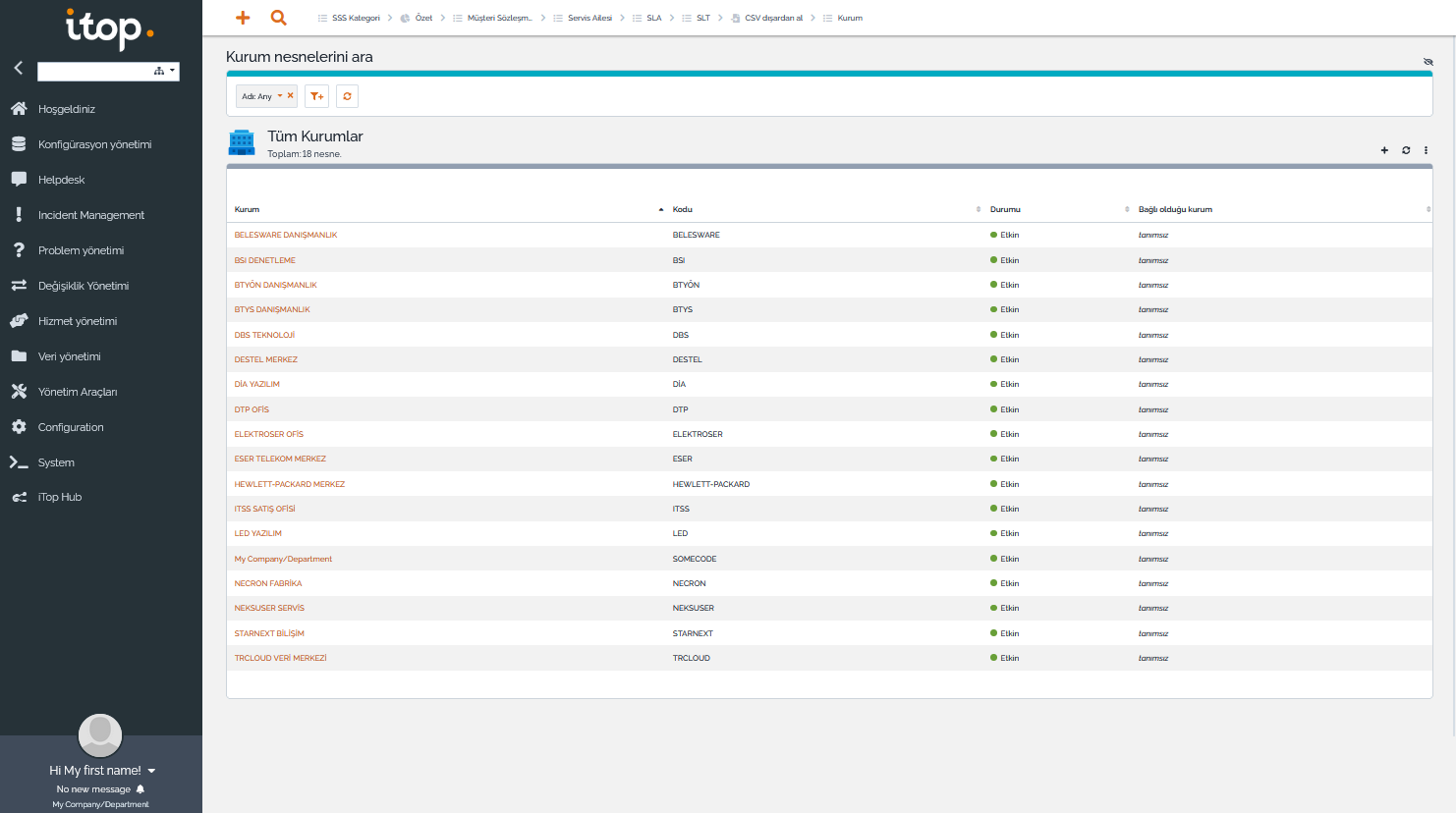Viewport: 1456px width, 813px height.
Task: Refresh the search with orange reload icon
Action: [347, 96]
